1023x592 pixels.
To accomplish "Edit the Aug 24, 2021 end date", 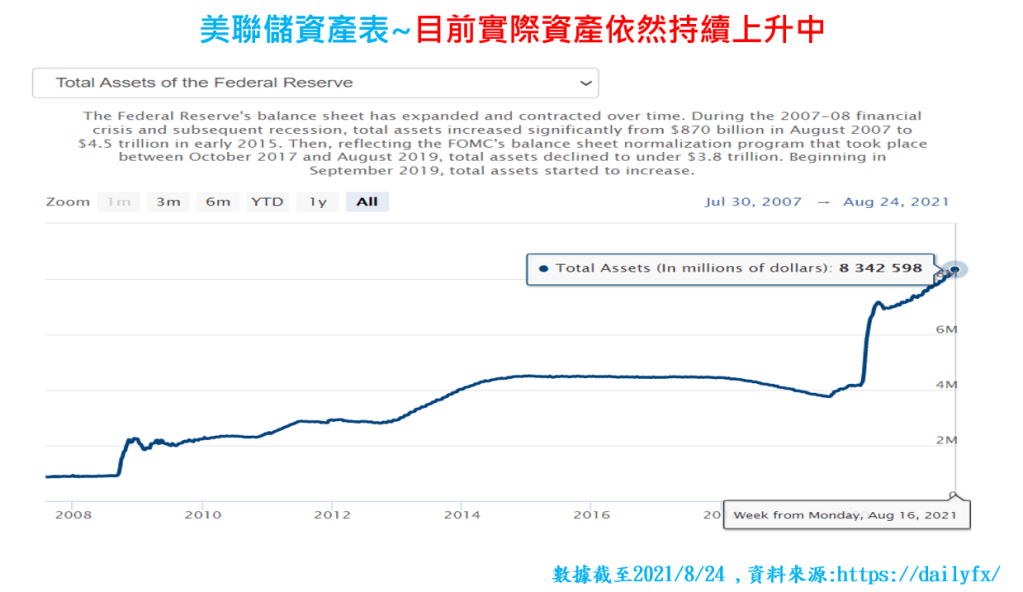I will point(895,202).
